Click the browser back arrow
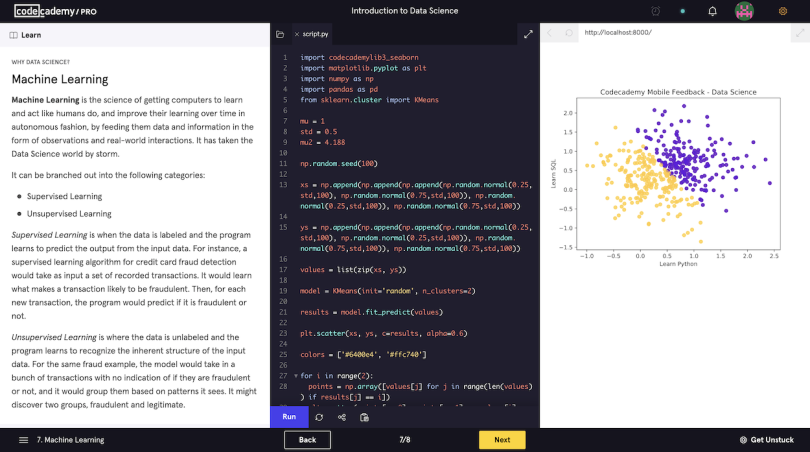 [x=549, y=33]
